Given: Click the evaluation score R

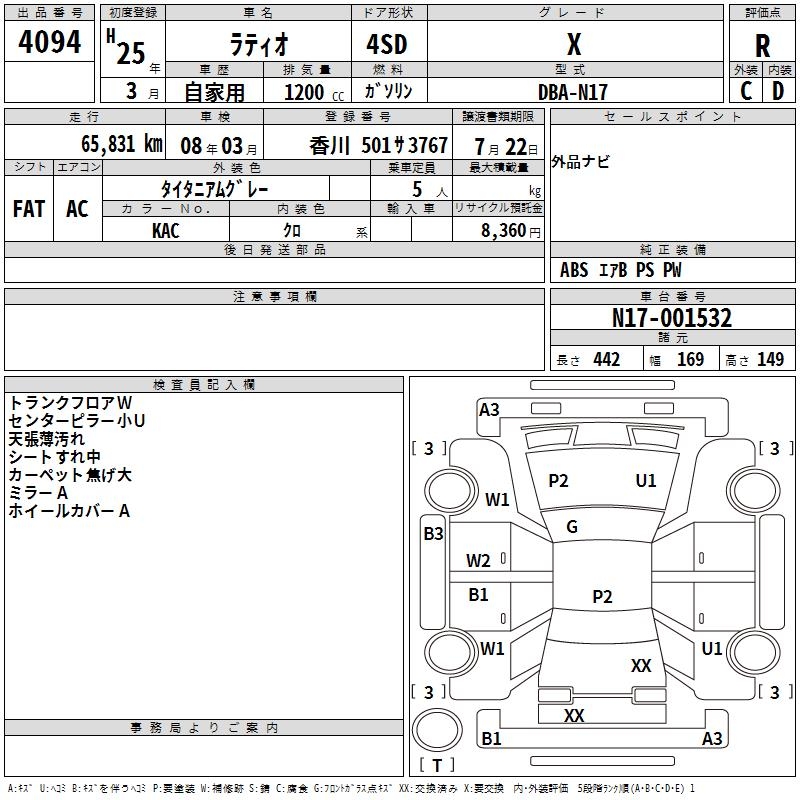Looking at the screenshot, I should (762, 46).
